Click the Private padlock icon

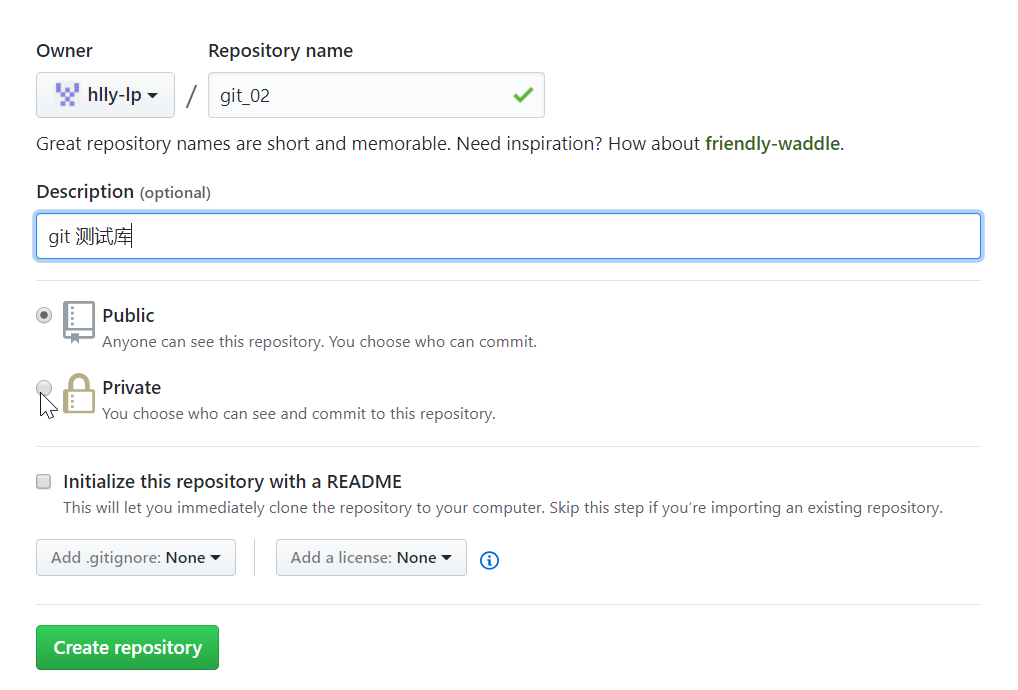[x=79, y=394]
